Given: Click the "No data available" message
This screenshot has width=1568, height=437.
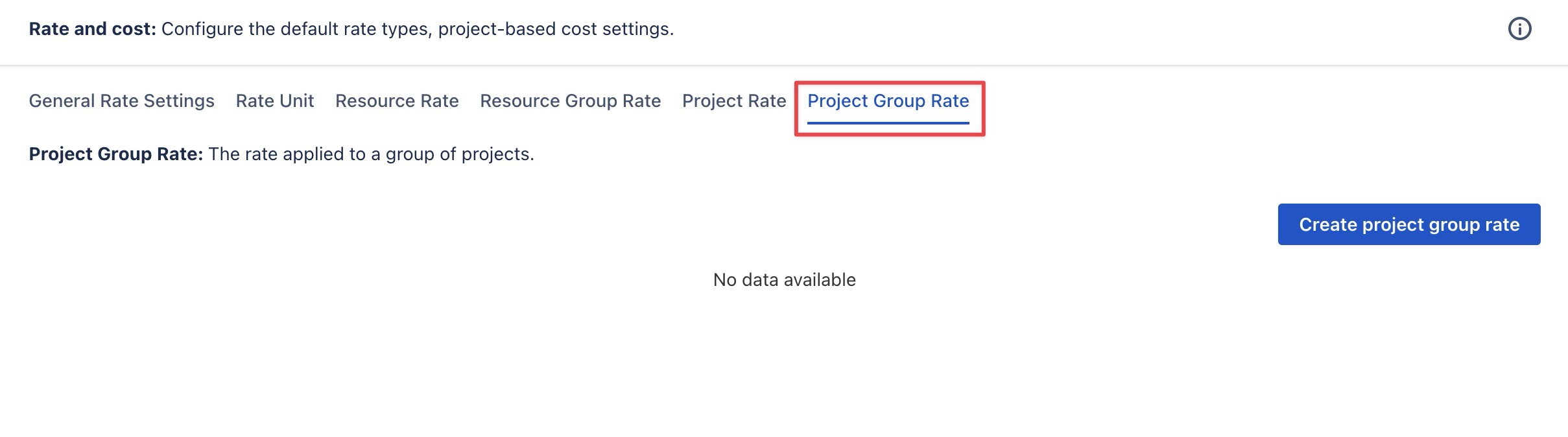Looking at the screenshot, I should [784, 280].
